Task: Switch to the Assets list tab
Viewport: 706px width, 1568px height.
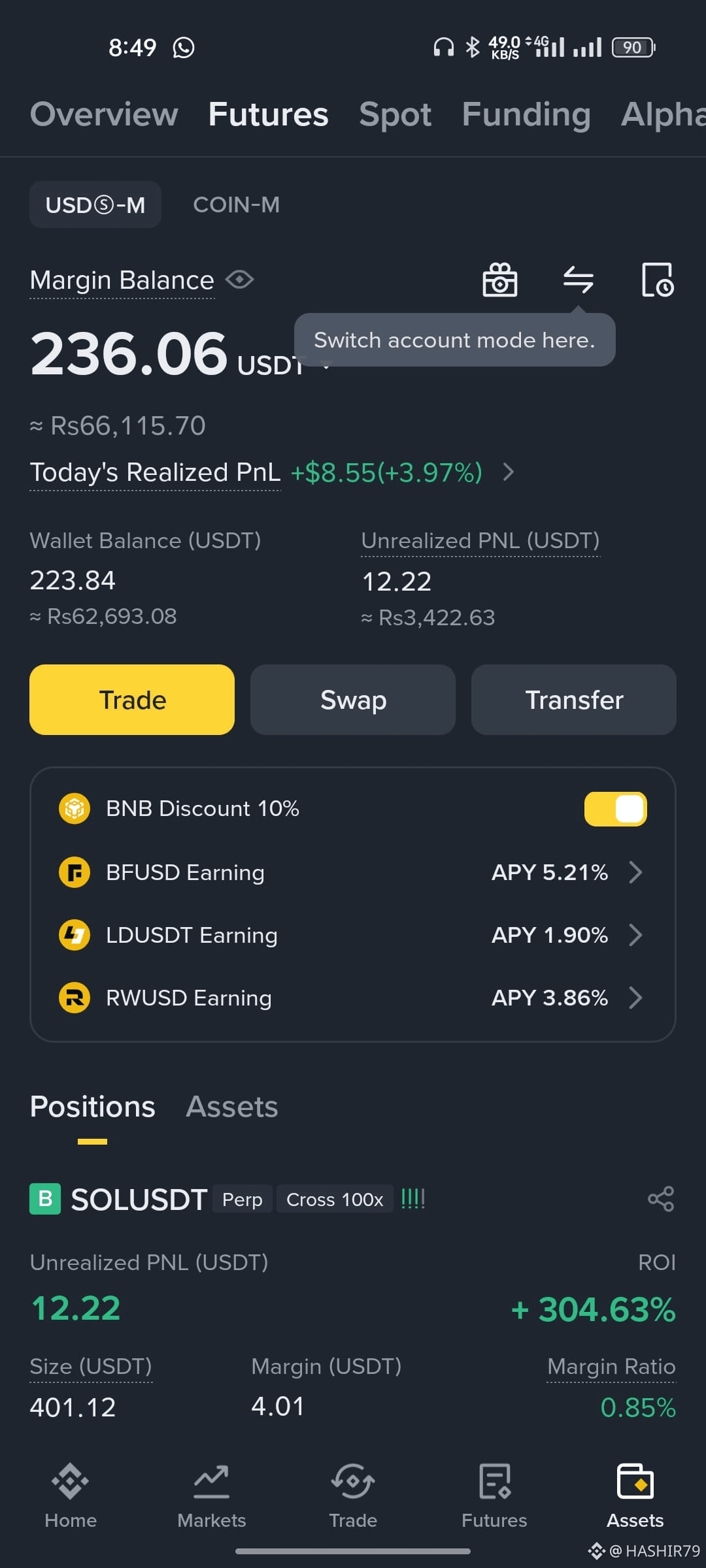Action: [232, 1107]
